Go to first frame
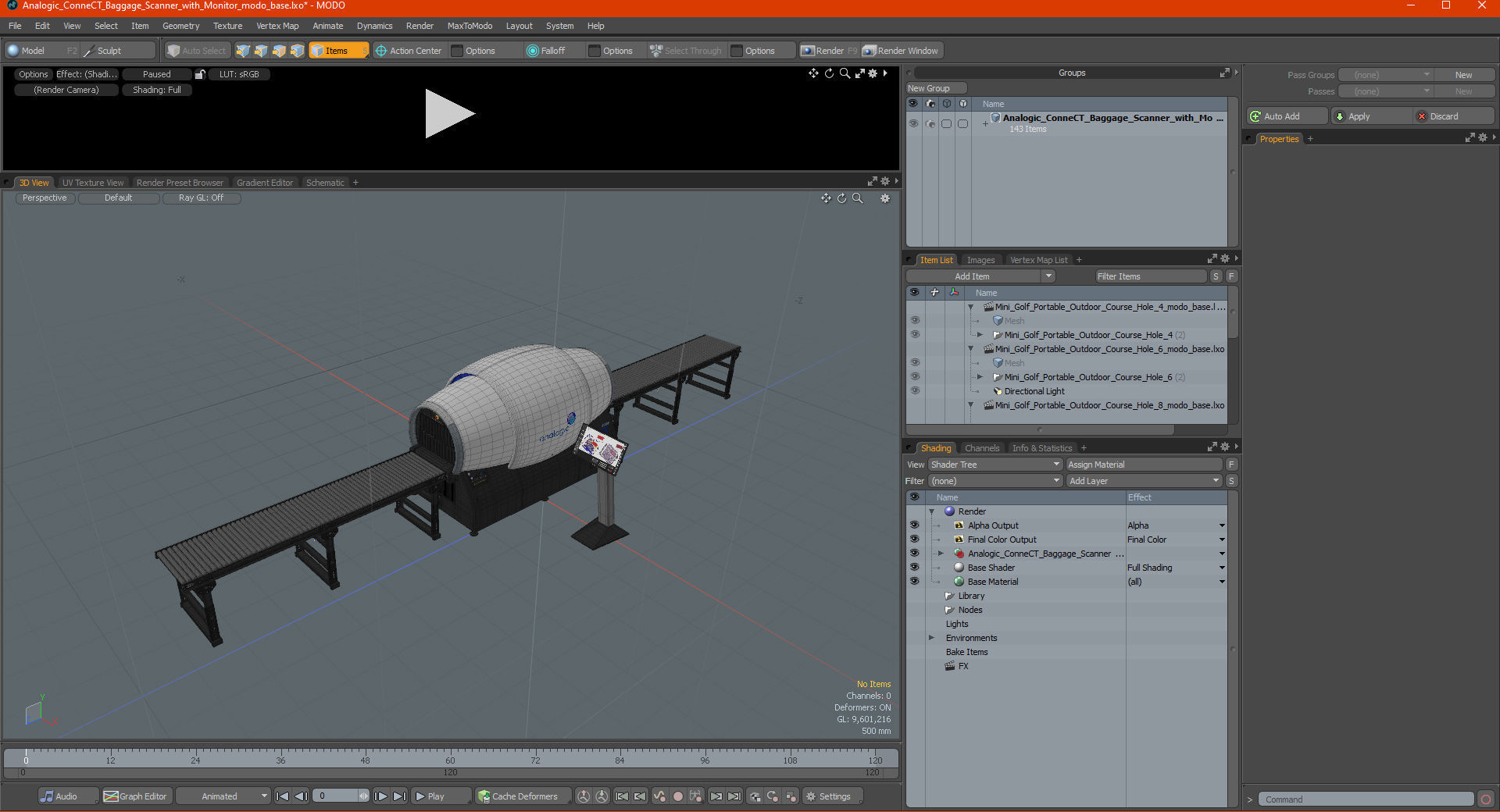The height and width of the screenshot is (812, 1500). [283, 796]
